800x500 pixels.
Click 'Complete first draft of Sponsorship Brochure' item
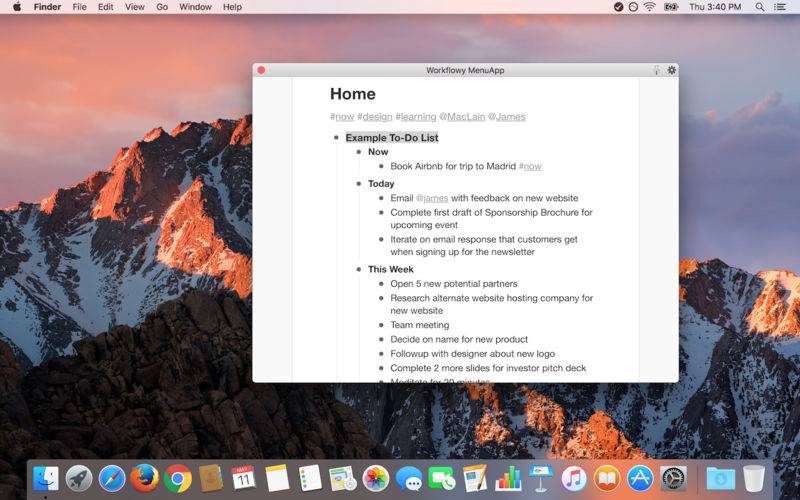click(x=491, y=218)
